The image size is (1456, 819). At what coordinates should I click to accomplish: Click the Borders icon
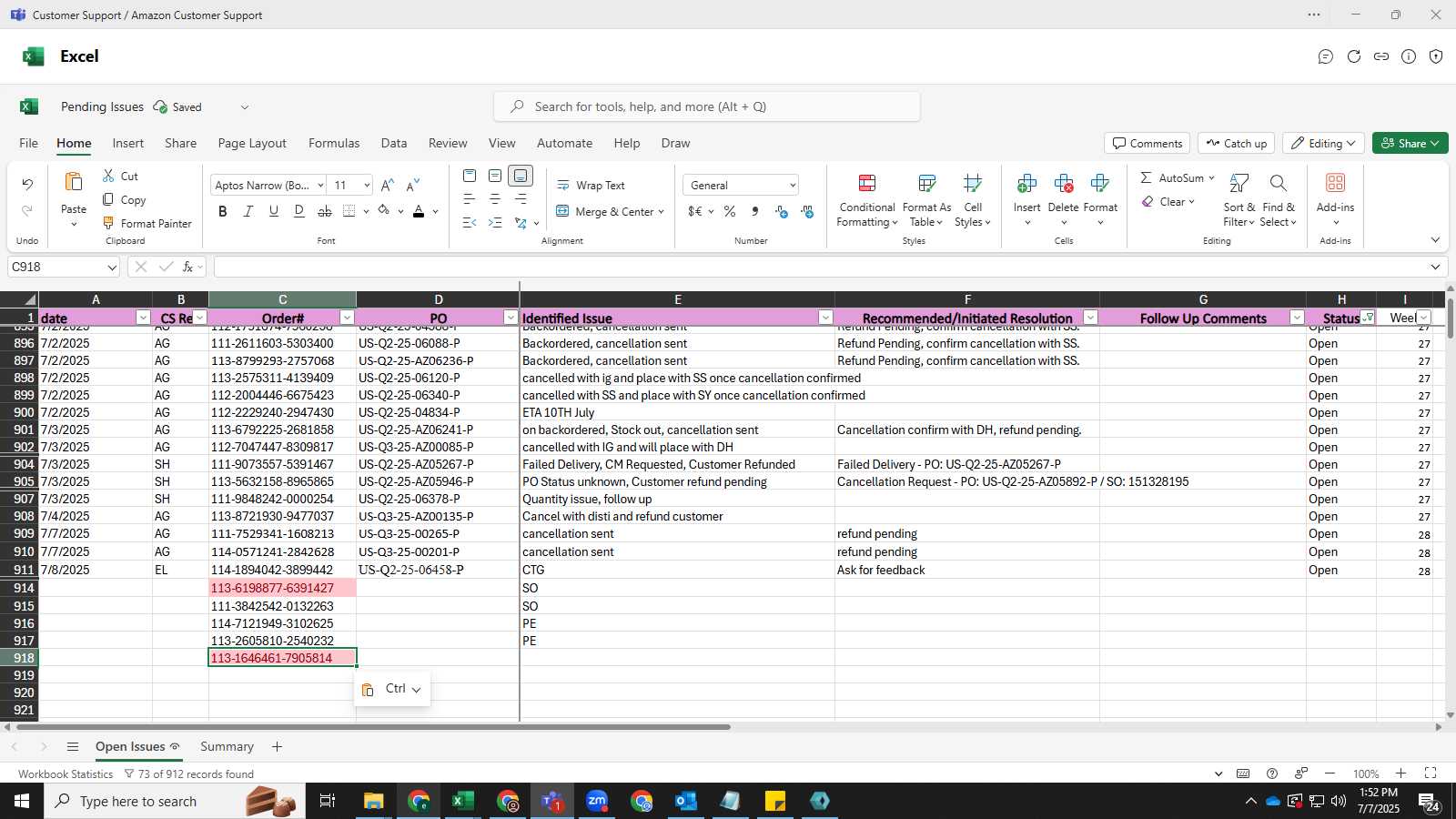(x=349, y=211)
